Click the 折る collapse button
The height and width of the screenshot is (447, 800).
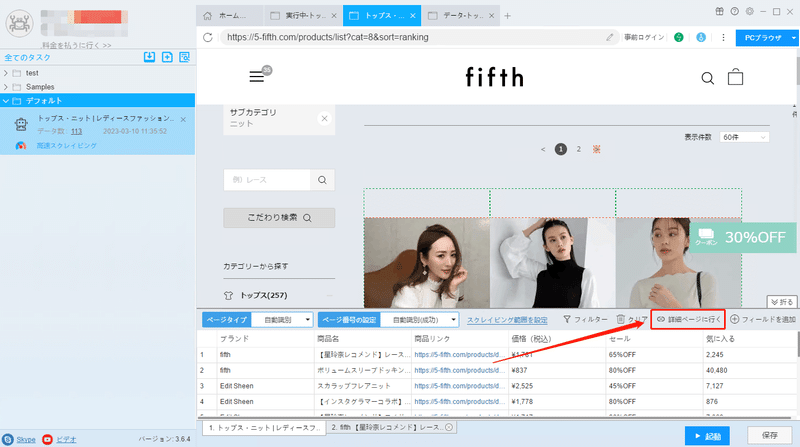782,302
